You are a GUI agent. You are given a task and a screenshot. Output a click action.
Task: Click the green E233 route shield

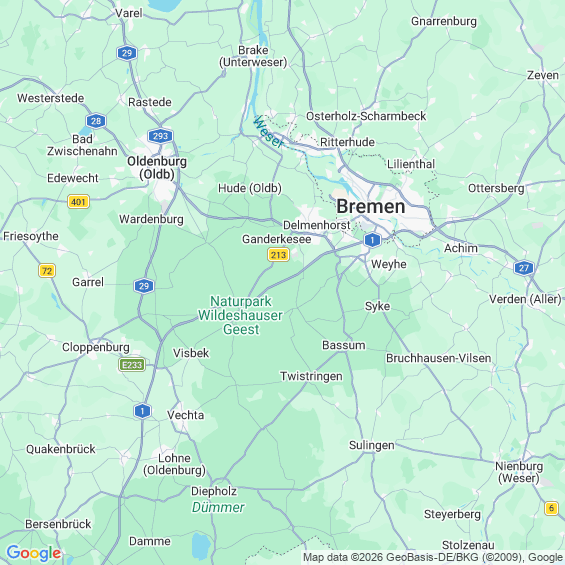click(x=132, y=365)
